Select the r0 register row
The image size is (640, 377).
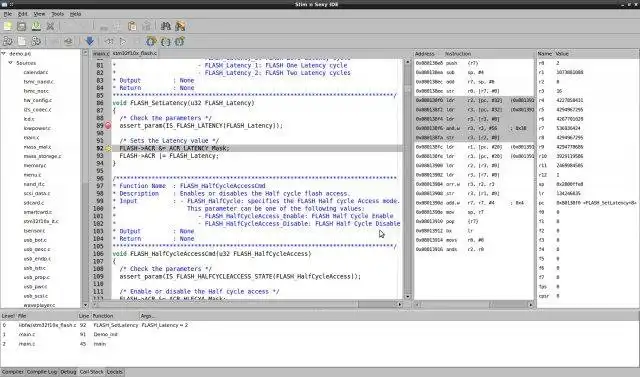[x=588, y=63]
